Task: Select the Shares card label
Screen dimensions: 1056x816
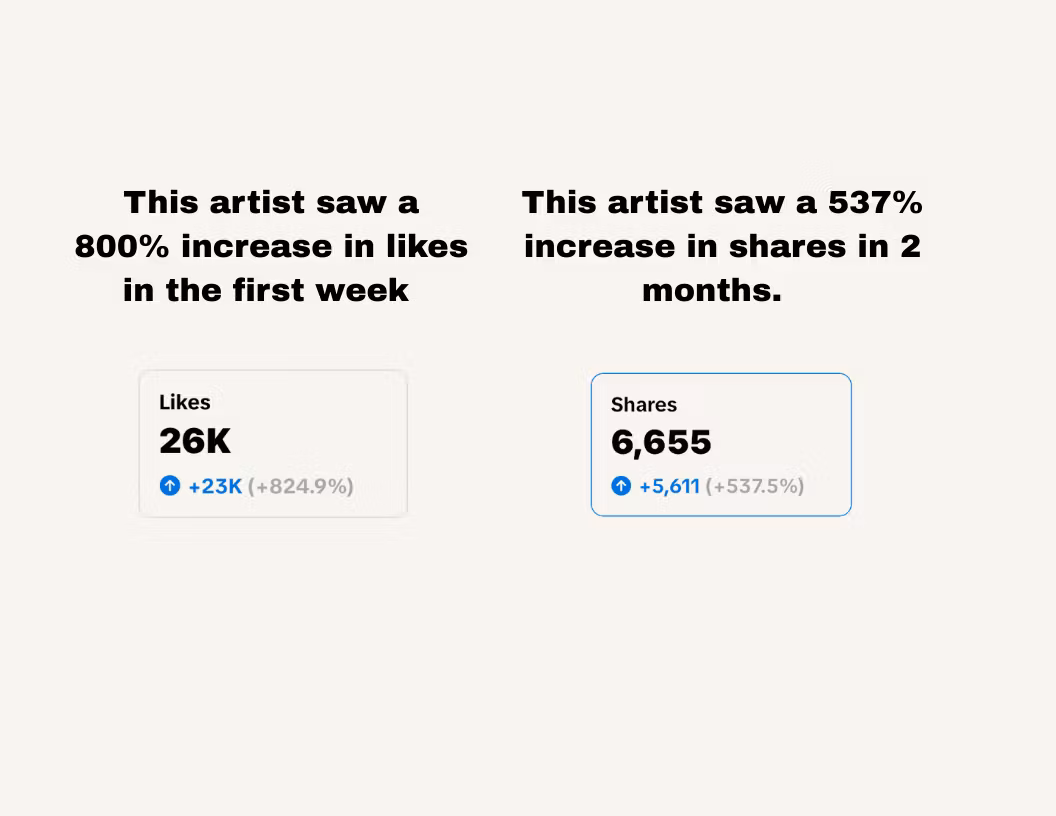Action: click(x=644, y=405)
